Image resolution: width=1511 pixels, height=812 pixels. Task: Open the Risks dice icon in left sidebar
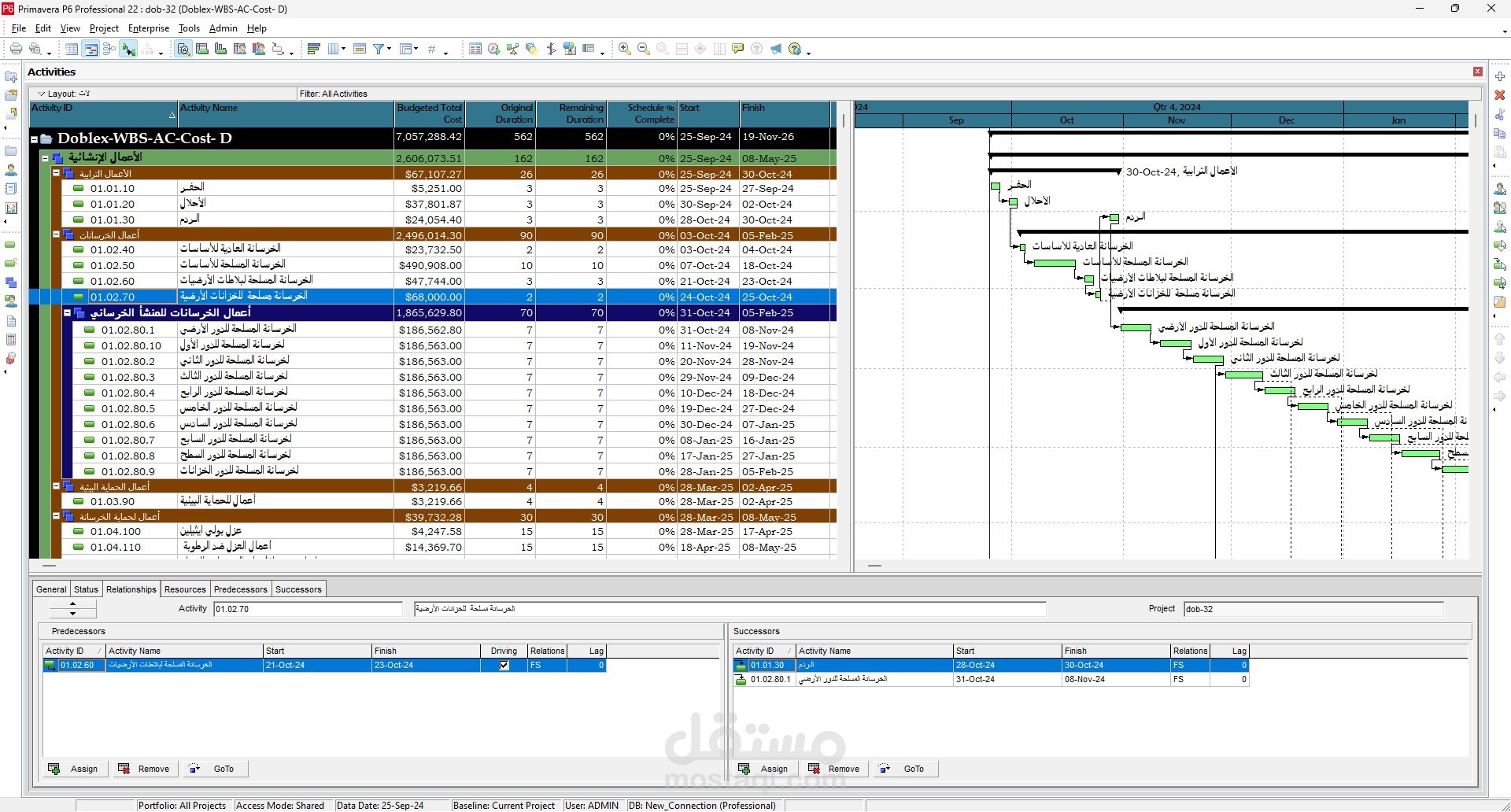(11, 359)
